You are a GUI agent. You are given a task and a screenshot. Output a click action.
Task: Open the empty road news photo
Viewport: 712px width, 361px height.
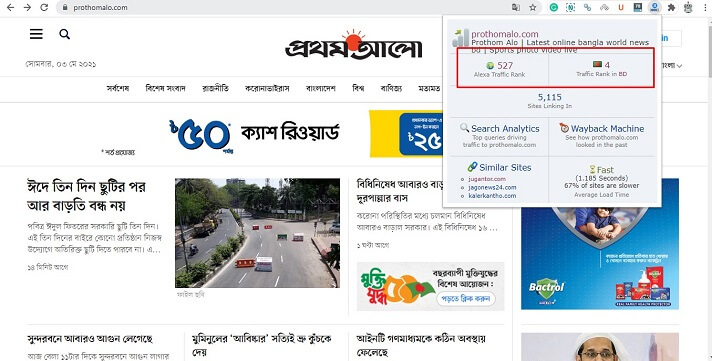click(257, 232)
